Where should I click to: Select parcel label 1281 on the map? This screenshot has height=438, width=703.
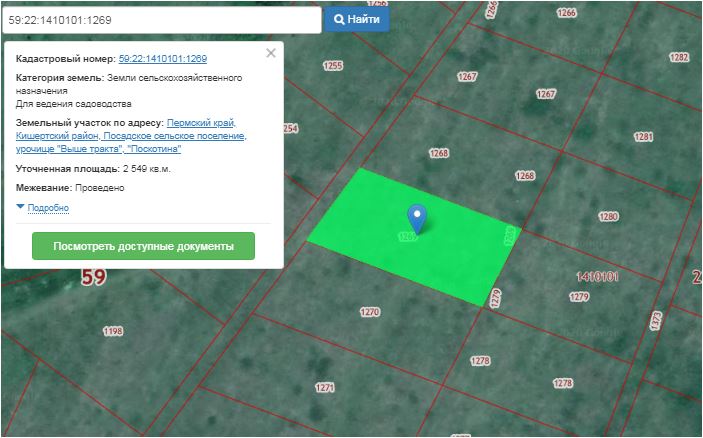pos(644,137)
